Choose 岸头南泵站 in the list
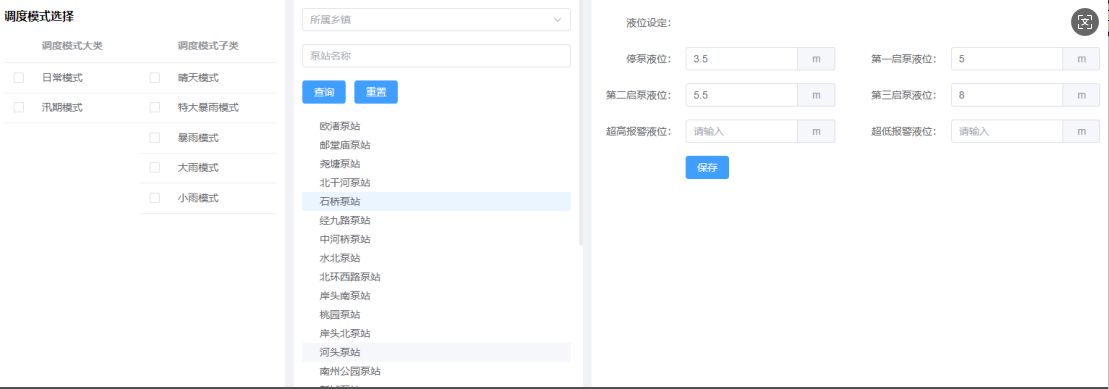The height and width of the screenshot is (389, 1109). pyautogui.click(x=436, y=296)
